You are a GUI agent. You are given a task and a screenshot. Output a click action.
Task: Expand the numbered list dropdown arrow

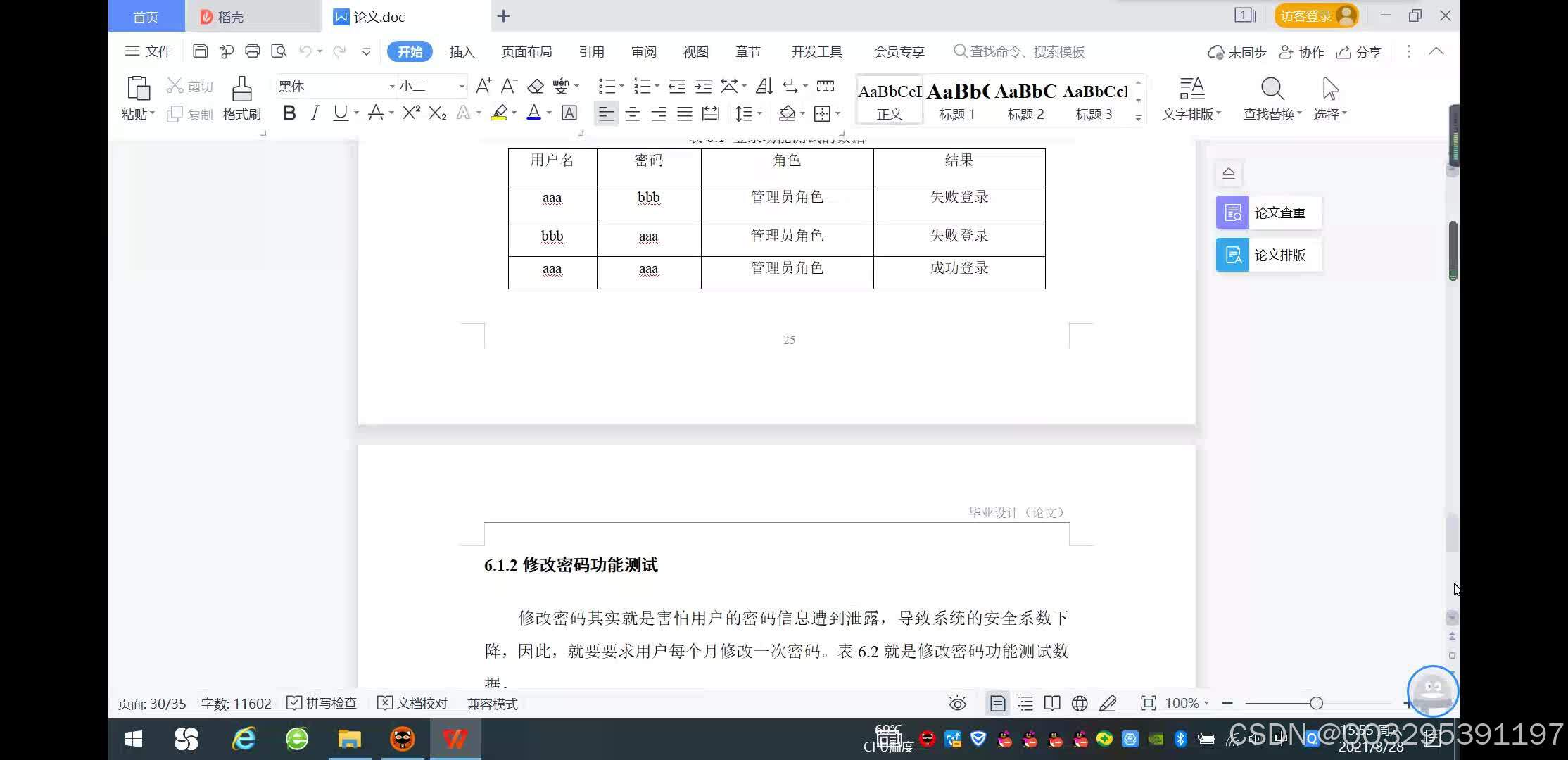tap(657, 87)
